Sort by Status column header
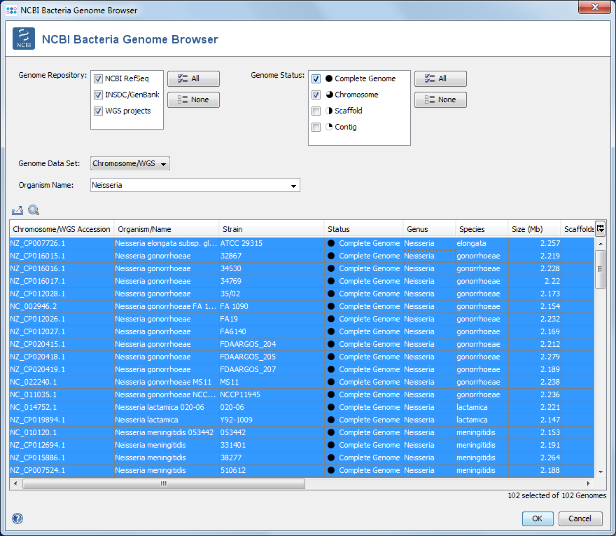Image resolution: width=616 pixels, height=536 pixels. (x=364, y=229)
